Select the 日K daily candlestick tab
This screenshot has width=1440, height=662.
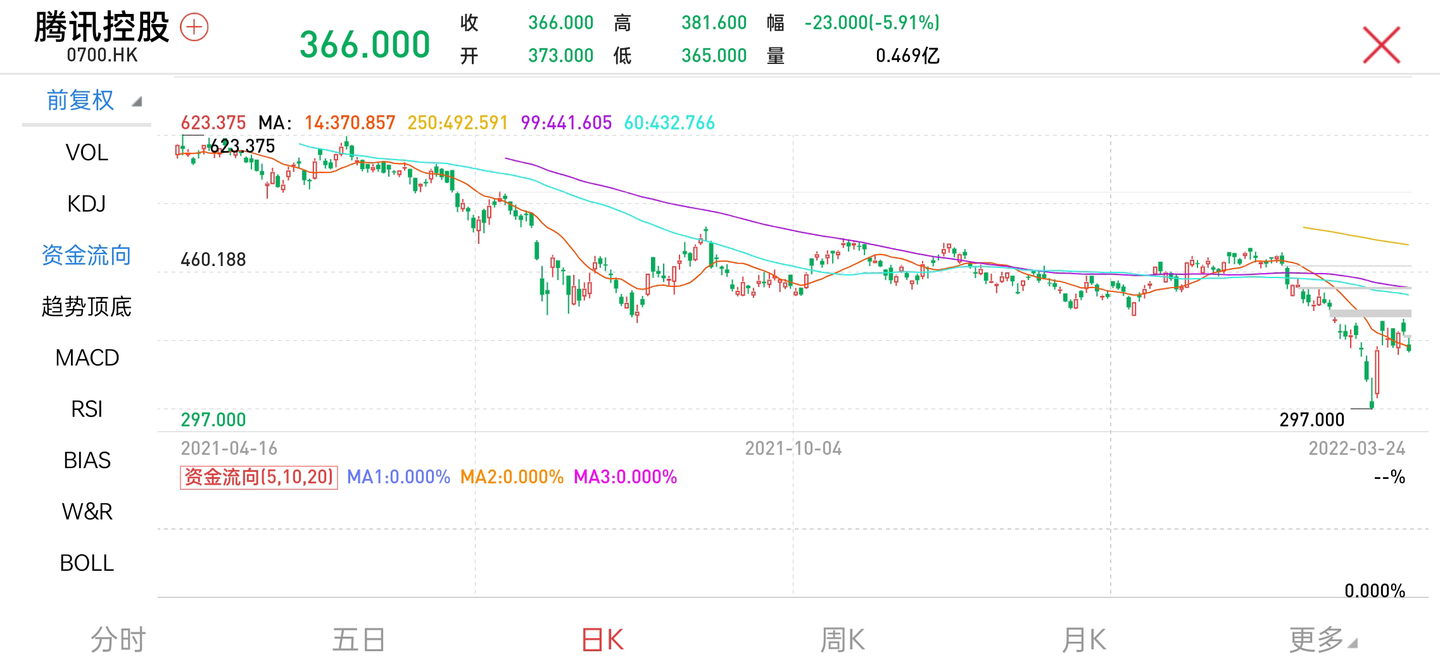(x=600, y=638)
